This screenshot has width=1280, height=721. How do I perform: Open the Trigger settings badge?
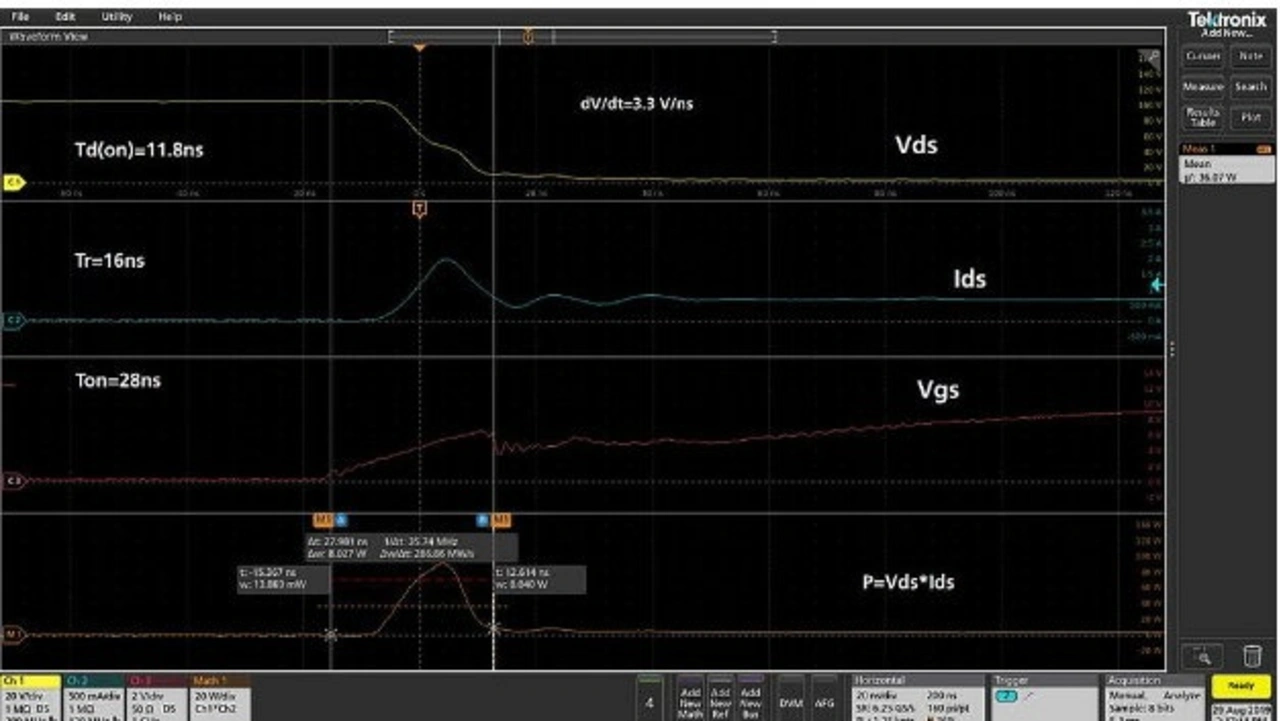pyautogui.click(x=1042, y=697)
